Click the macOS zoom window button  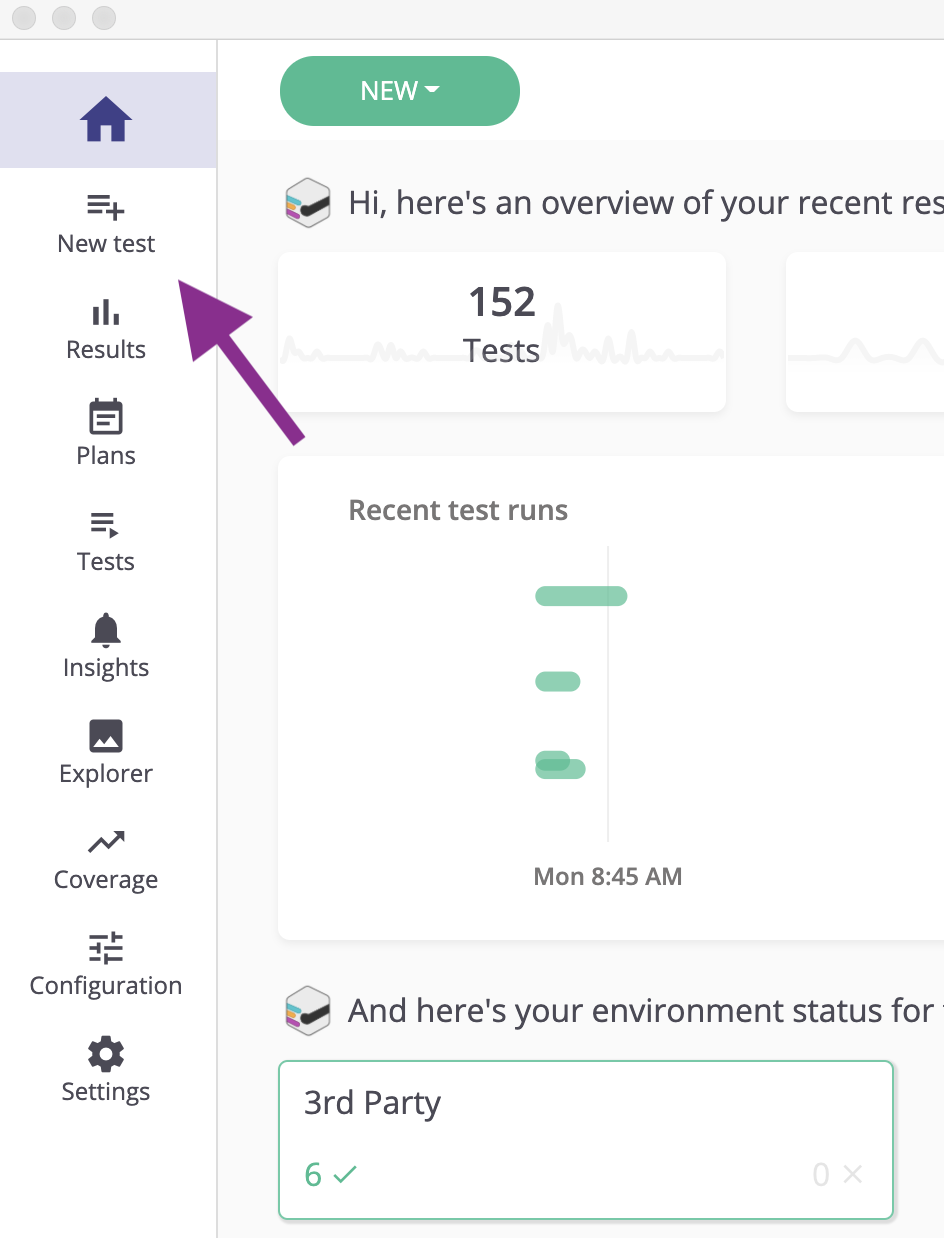[x=104, y=18]
